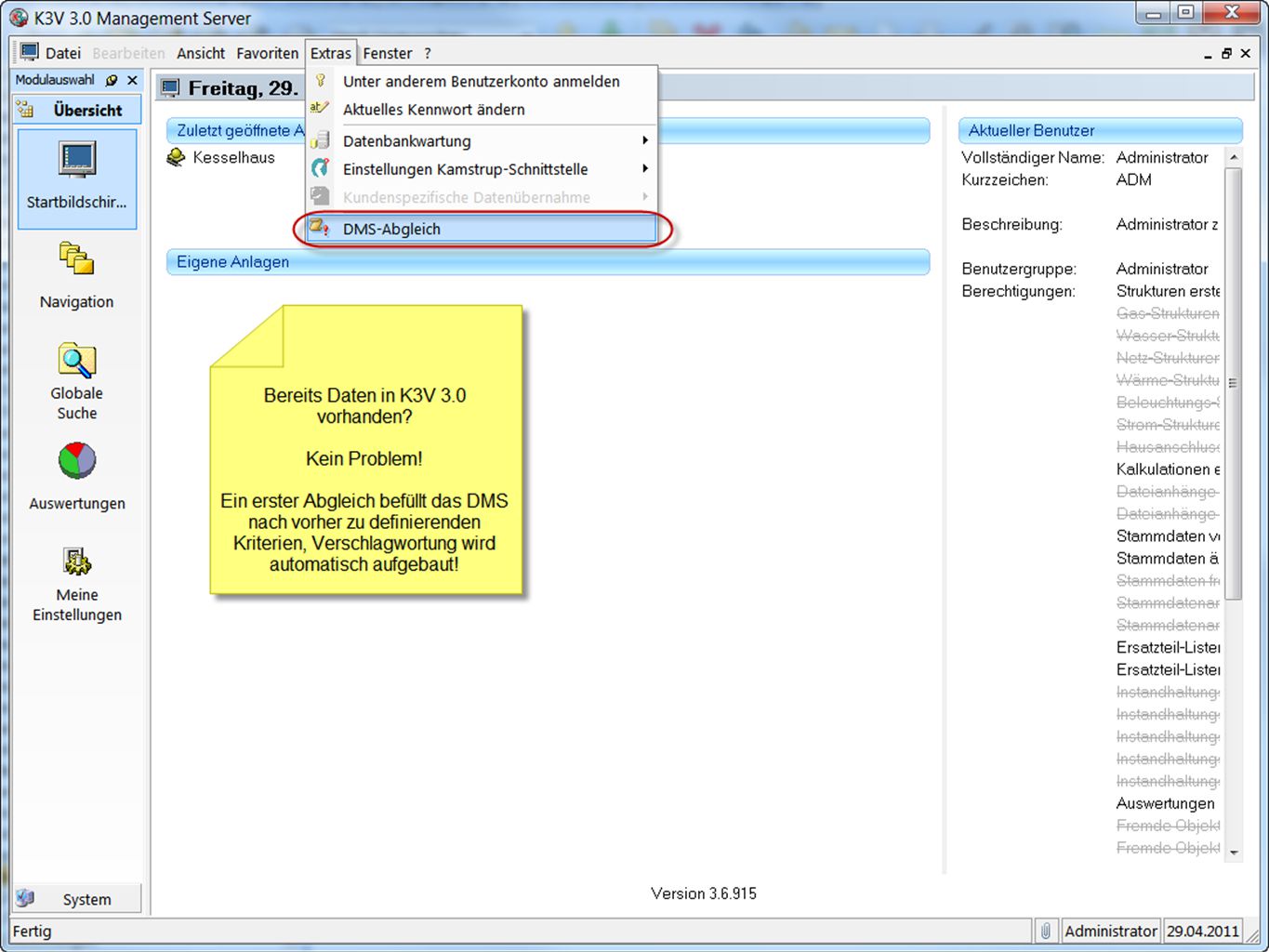The width and height of the screenshot is (1269, 952).
Task: Close the Modulauswahl panel
Action: [x=132, y=80]
